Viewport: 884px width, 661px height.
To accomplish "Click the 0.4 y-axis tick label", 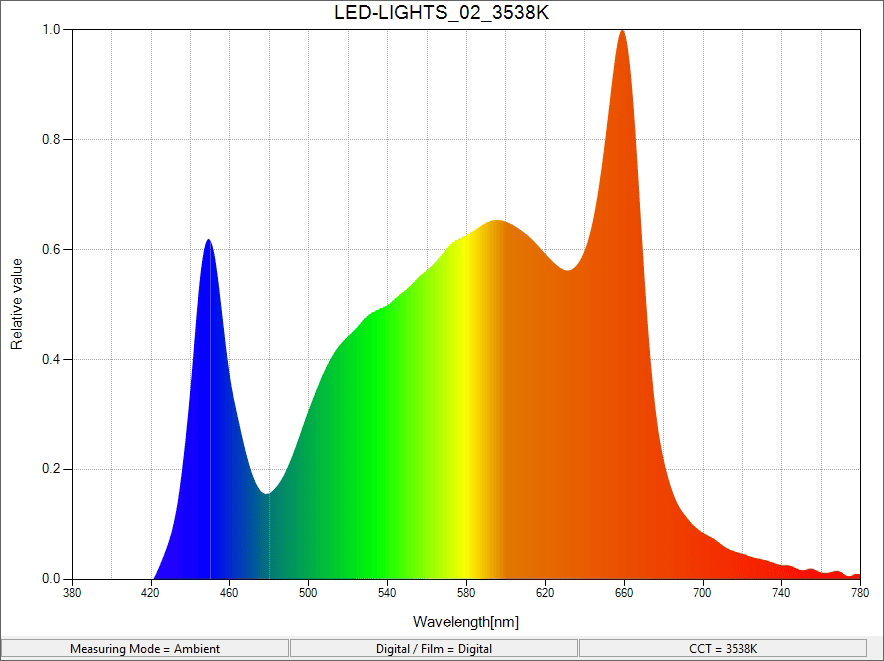I will tap(51, 359).
